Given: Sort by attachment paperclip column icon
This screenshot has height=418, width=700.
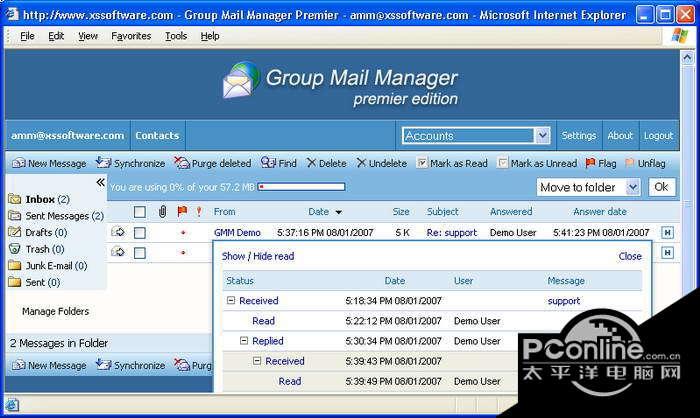Looking at the screenshot, I should pyautogui.click(x=162, y=212).
